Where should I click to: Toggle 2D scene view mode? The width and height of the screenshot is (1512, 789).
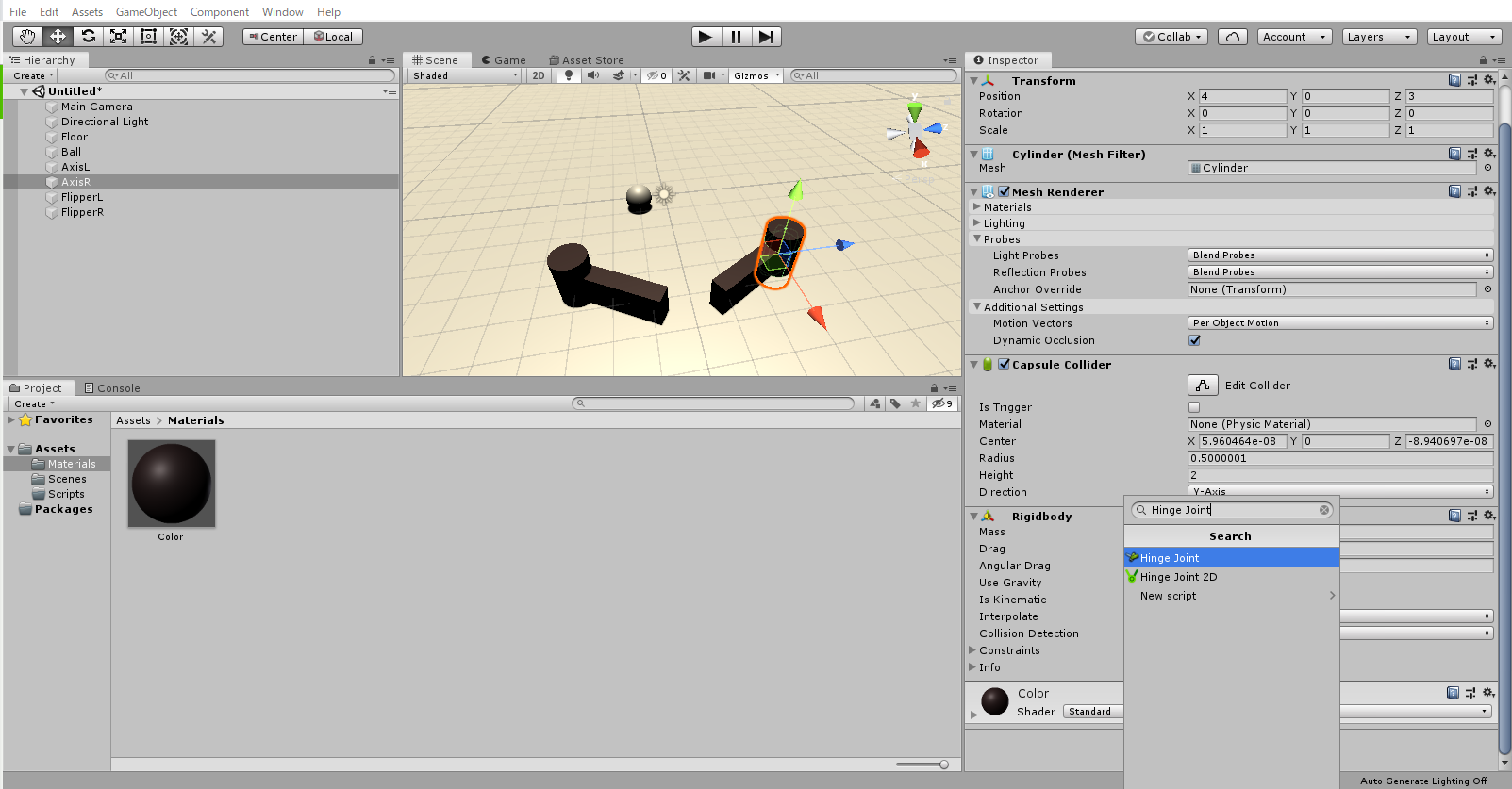[539, 75]
